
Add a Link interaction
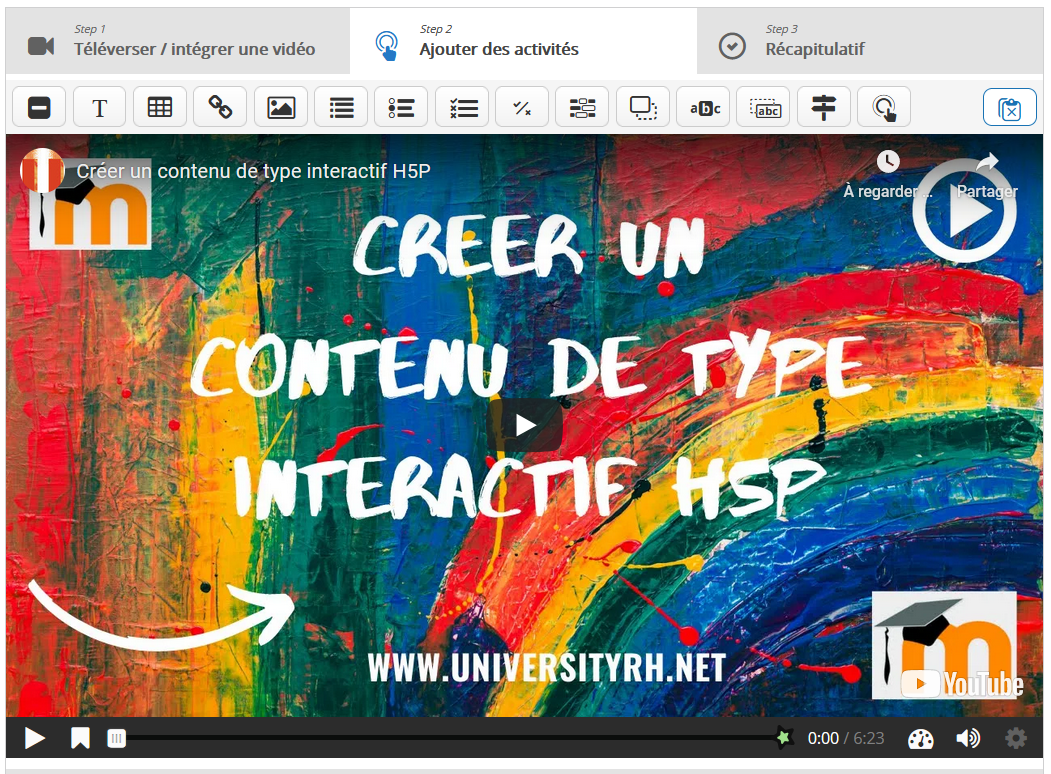click(220, 107)
